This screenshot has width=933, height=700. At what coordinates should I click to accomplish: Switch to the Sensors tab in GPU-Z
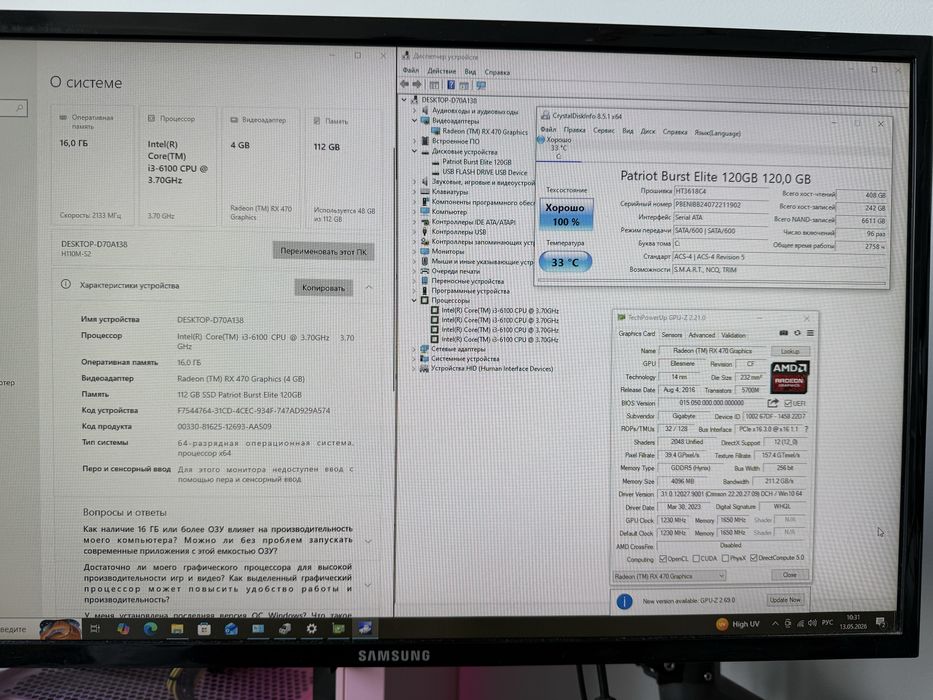point(672,335)
